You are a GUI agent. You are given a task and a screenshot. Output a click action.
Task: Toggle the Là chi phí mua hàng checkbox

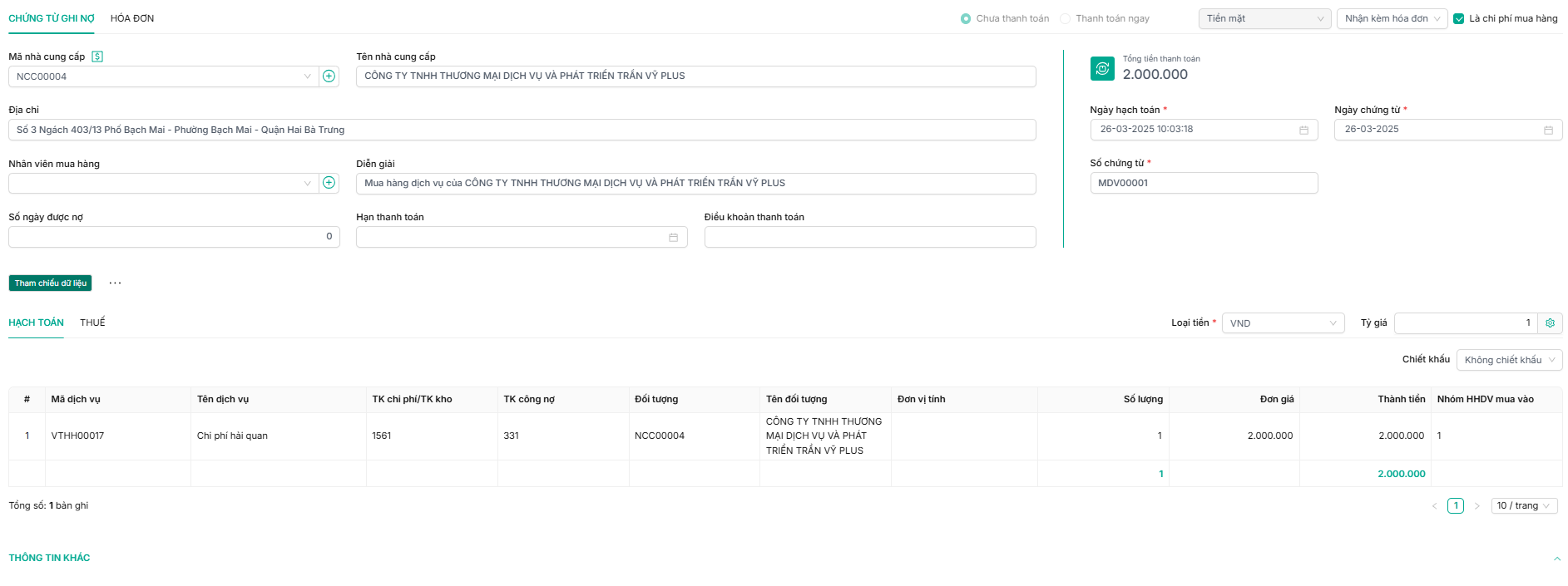[x=1458, y=18]
